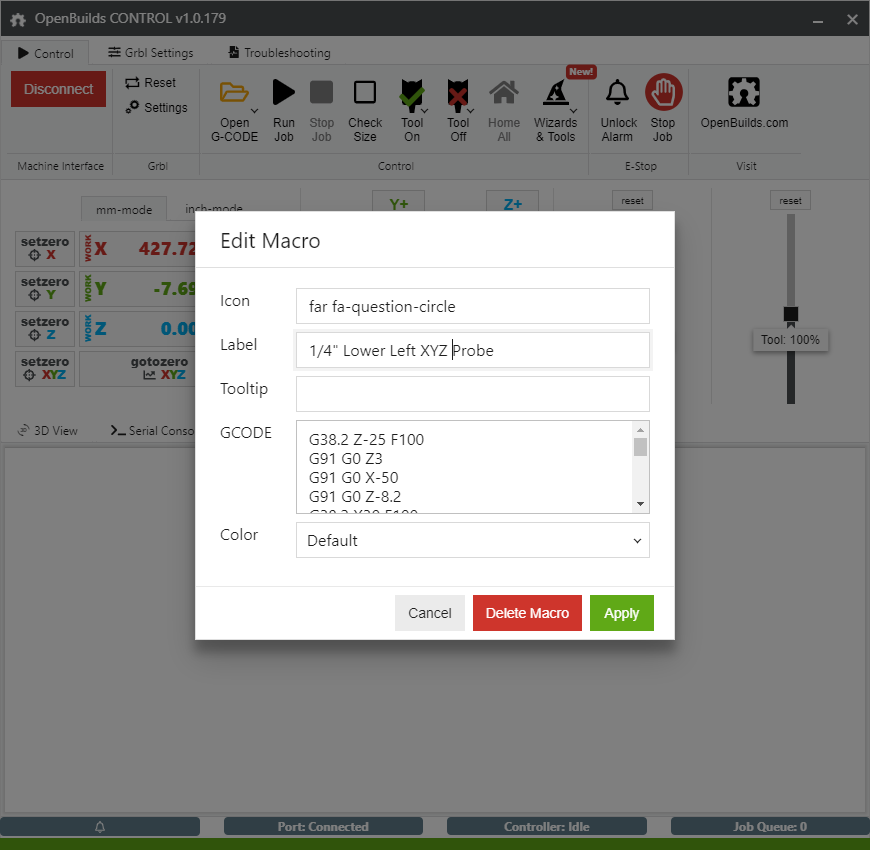Click the Tool 100% slider handle

(x=790, y=314)
